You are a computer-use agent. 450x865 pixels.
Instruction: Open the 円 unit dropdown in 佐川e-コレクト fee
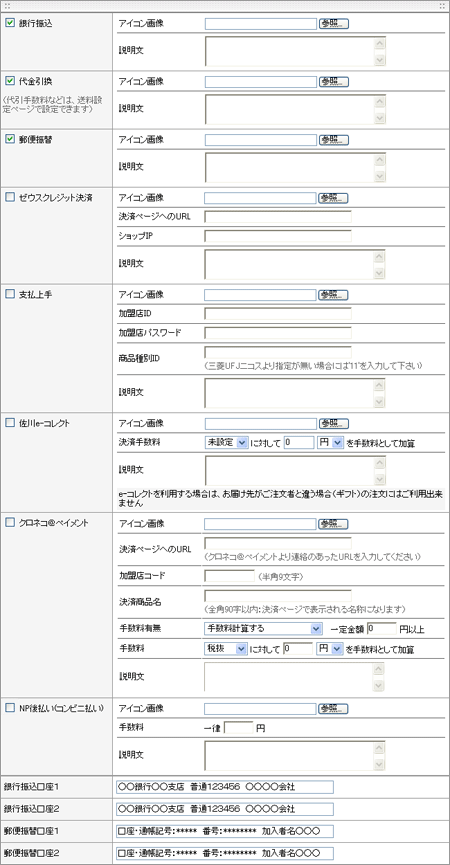pos(330,442)
